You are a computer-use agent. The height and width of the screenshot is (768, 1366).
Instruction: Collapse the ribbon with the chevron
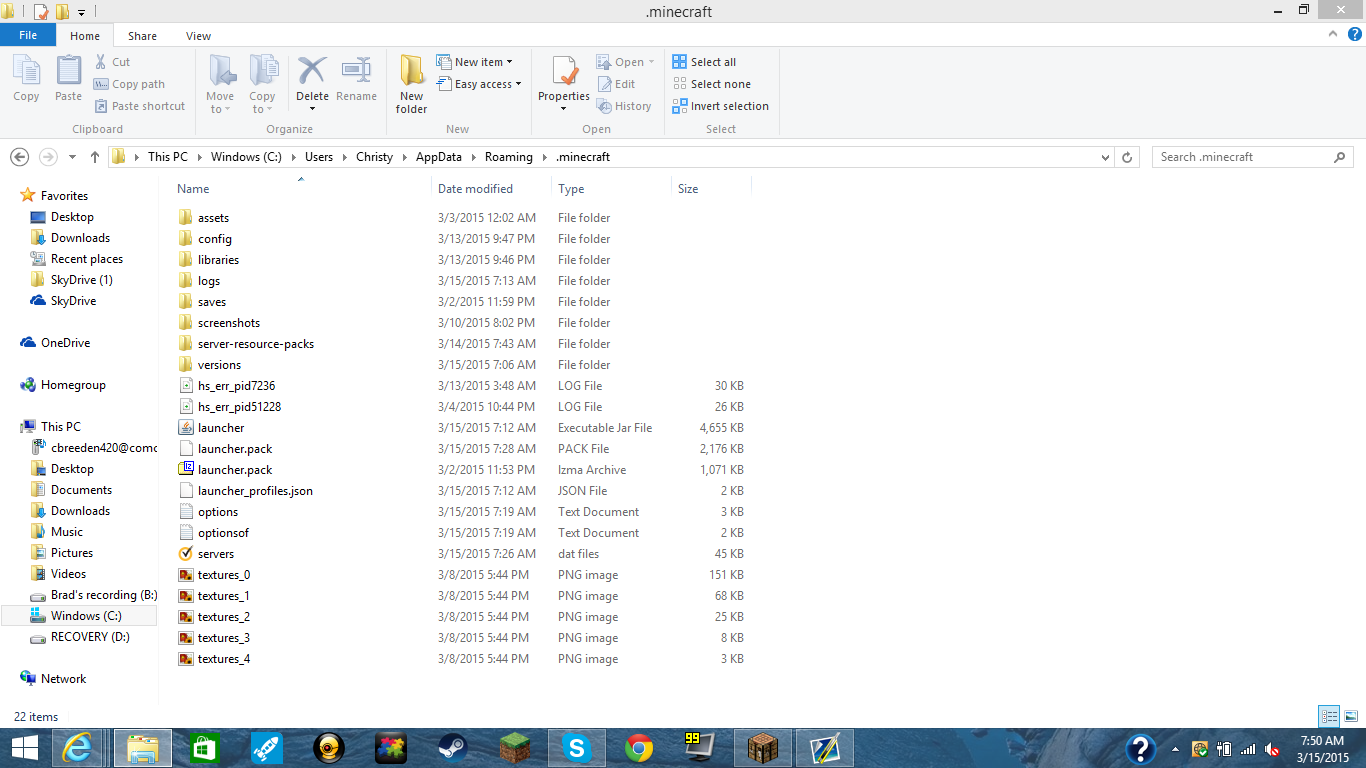coord(1334,34)
